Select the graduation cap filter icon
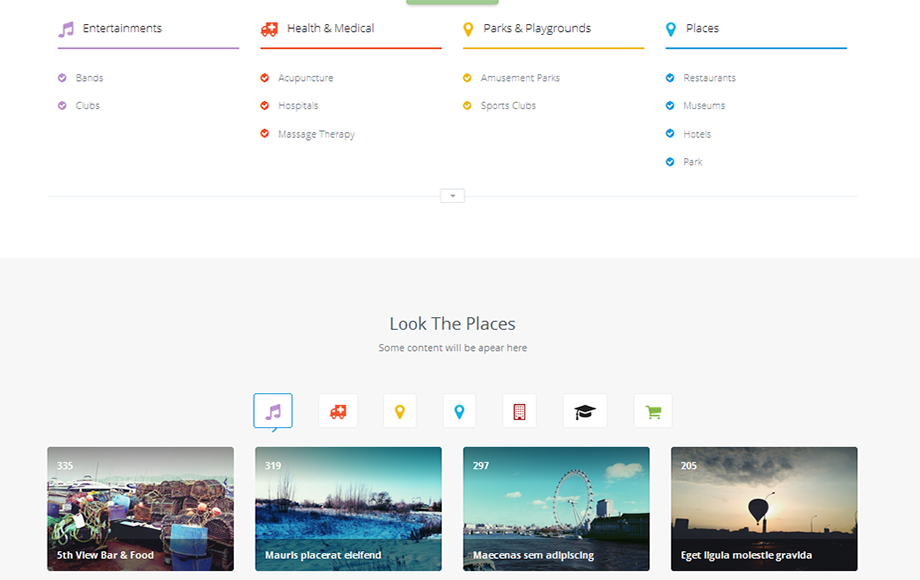The width and height of the screenshot is (920, 580). [x=585, y=411]
